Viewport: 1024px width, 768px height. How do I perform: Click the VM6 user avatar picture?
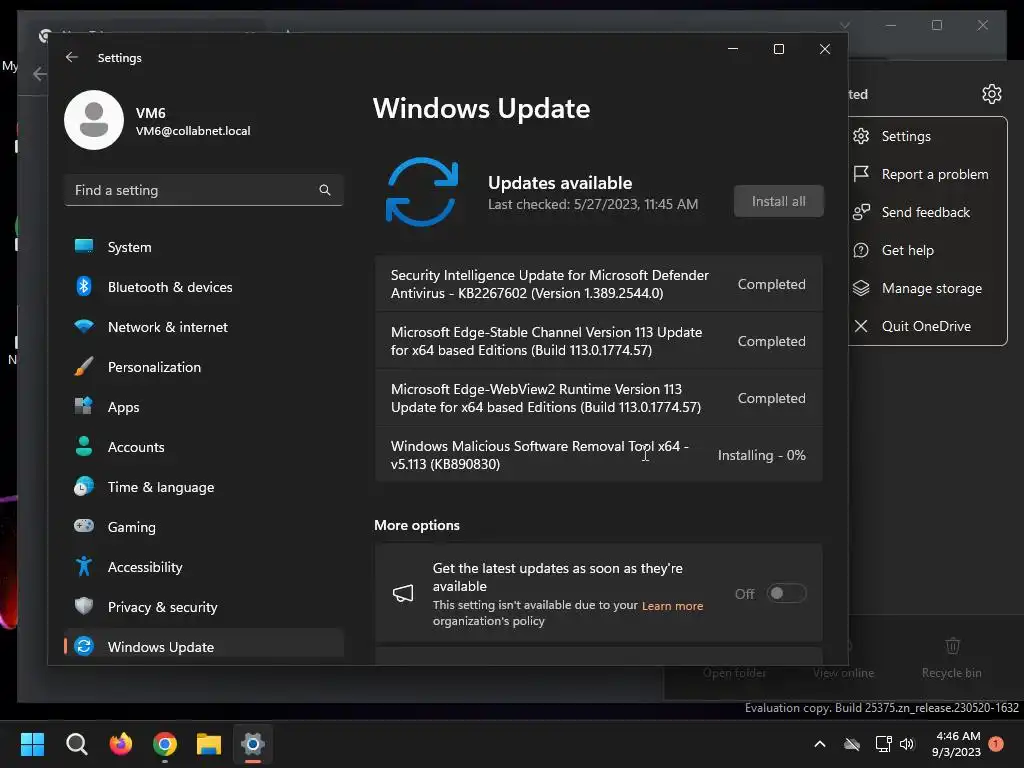point(94,120)
